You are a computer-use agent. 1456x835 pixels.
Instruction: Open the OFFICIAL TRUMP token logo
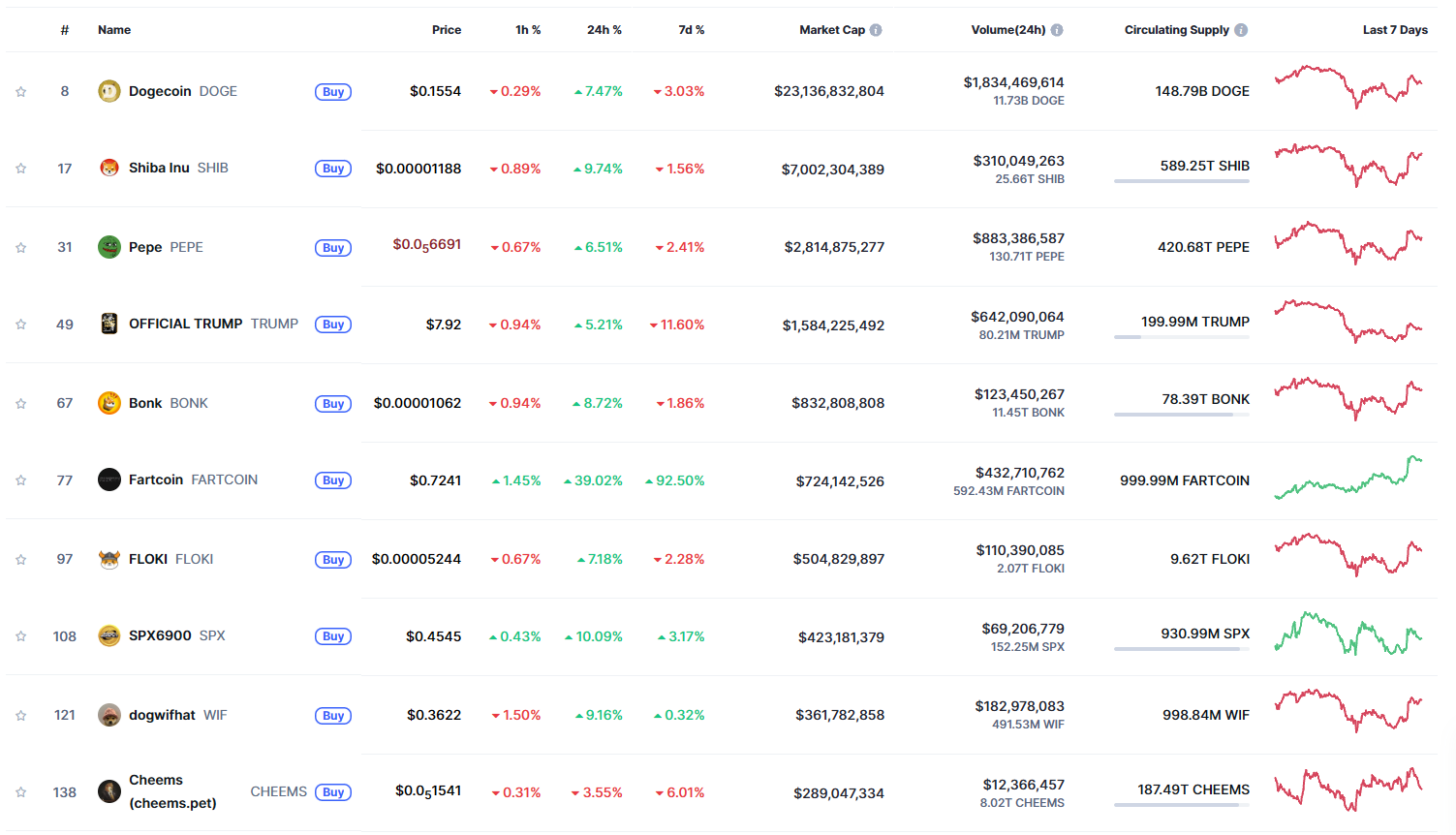click(x=109, y=324)
